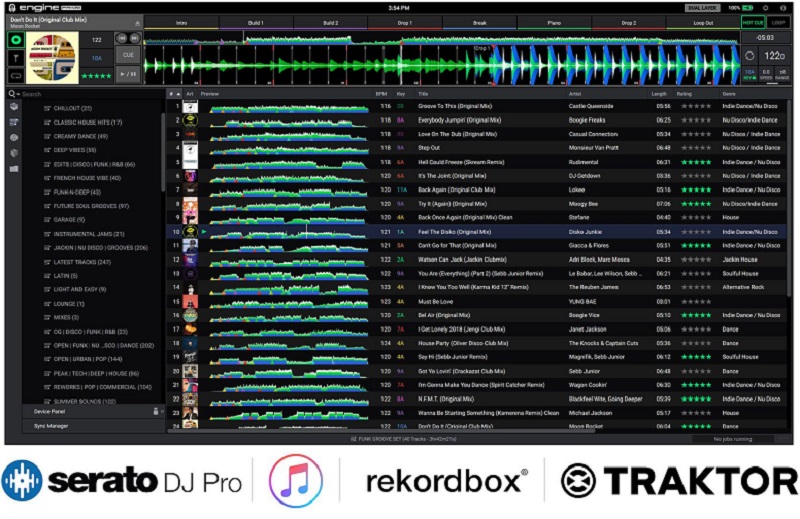Sort tracks by Rating column header
The image size is (800, 519).
684,94
